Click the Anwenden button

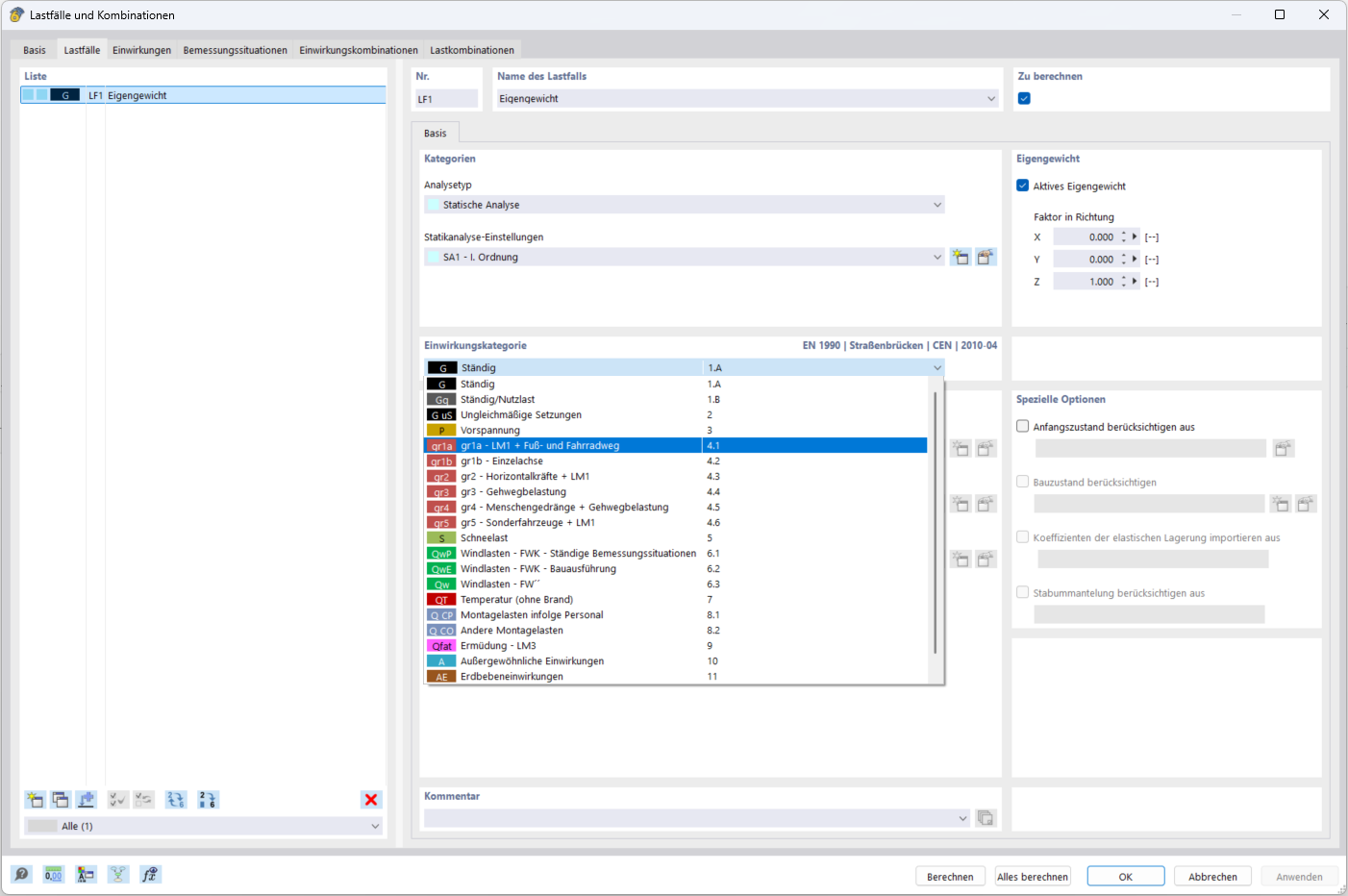pyautogui.click(x=1299, y=876)
